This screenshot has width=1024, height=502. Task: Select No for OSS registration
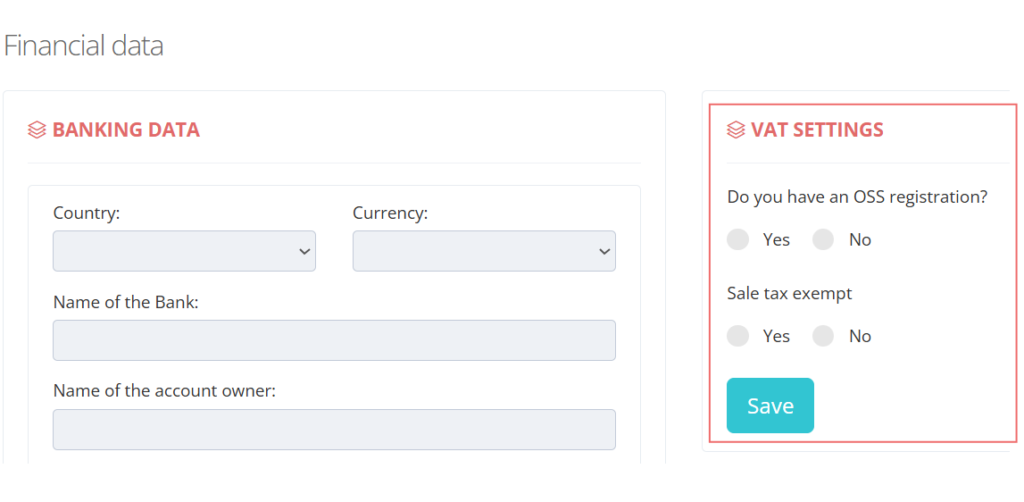[x=824, y=240]
